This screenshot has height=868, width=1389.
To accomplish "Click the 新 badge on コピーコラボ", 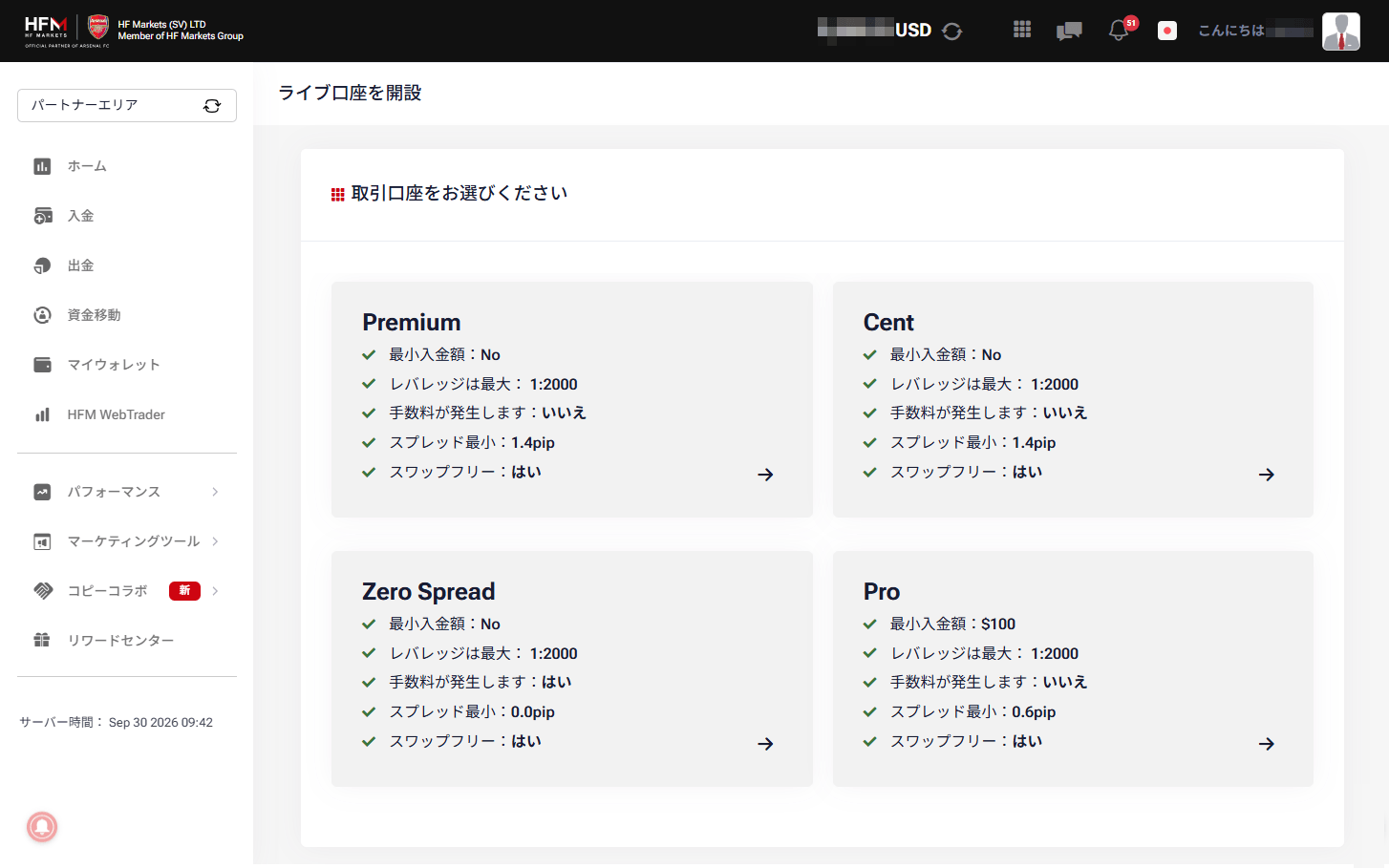I will click(x=184, y=591).
